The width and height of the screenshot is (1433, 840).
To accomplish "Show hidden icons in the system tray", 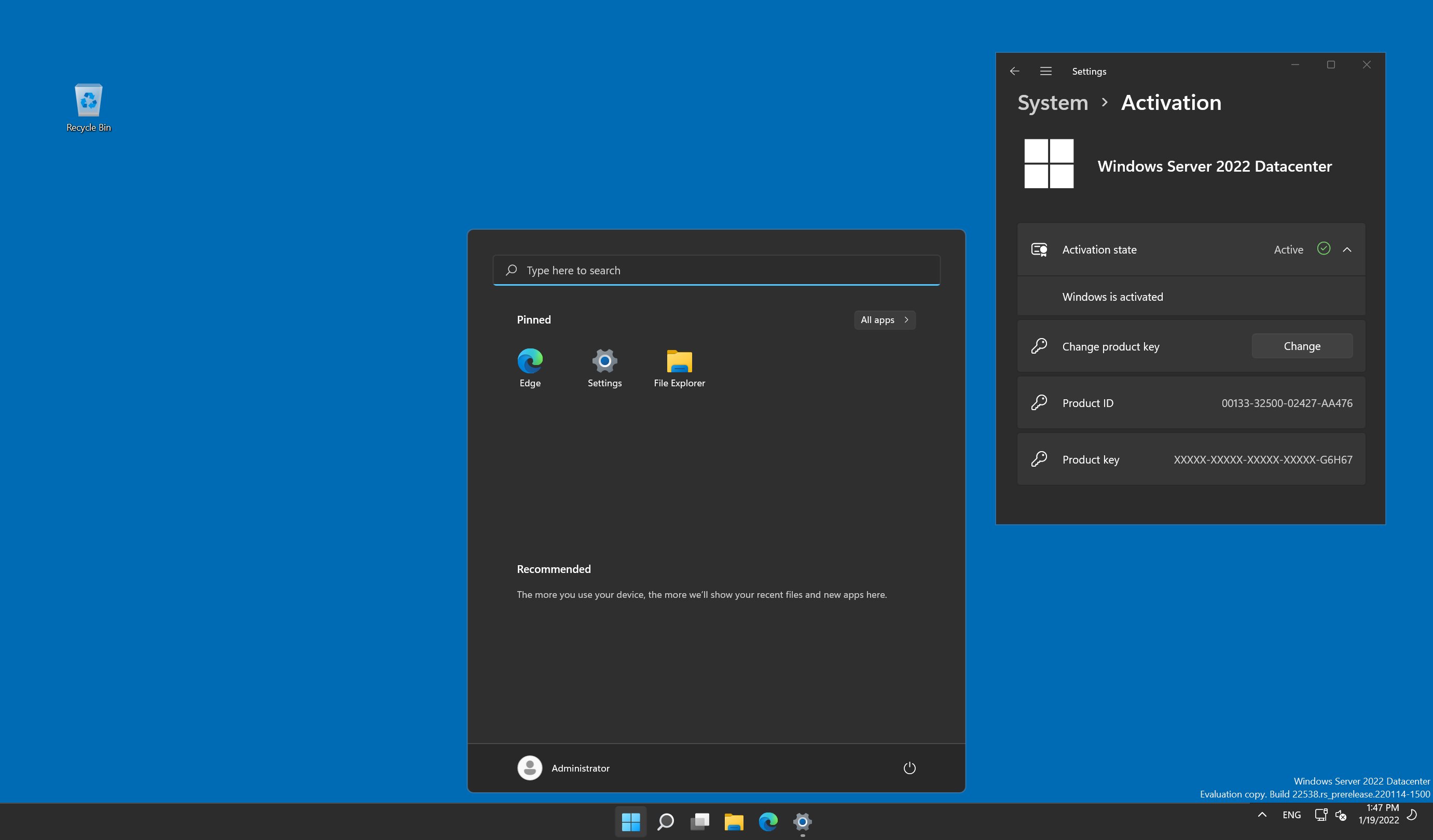I will point(1262,815).
